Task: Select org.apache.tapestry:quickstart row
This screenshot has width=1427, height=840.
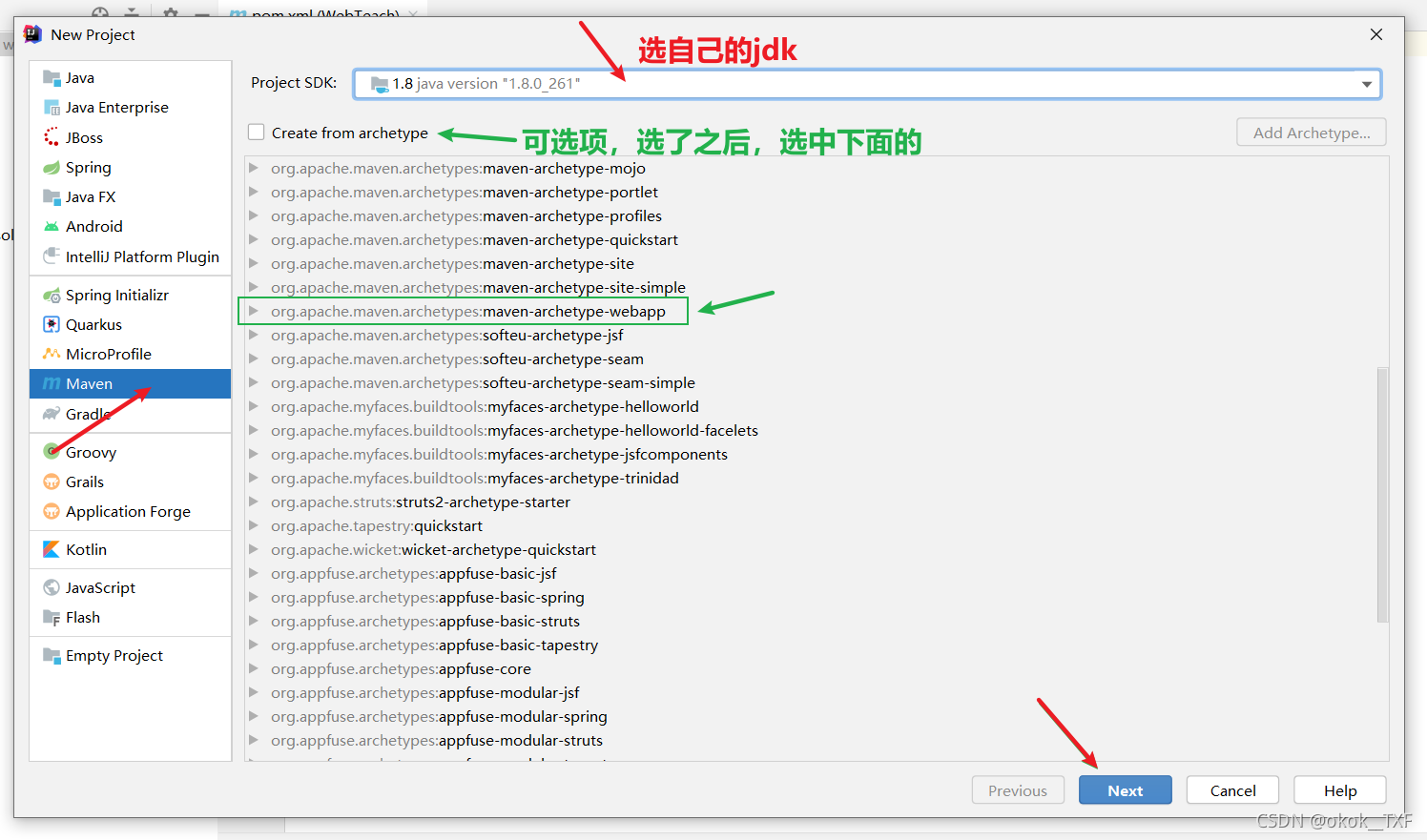Action: point(811,526)
